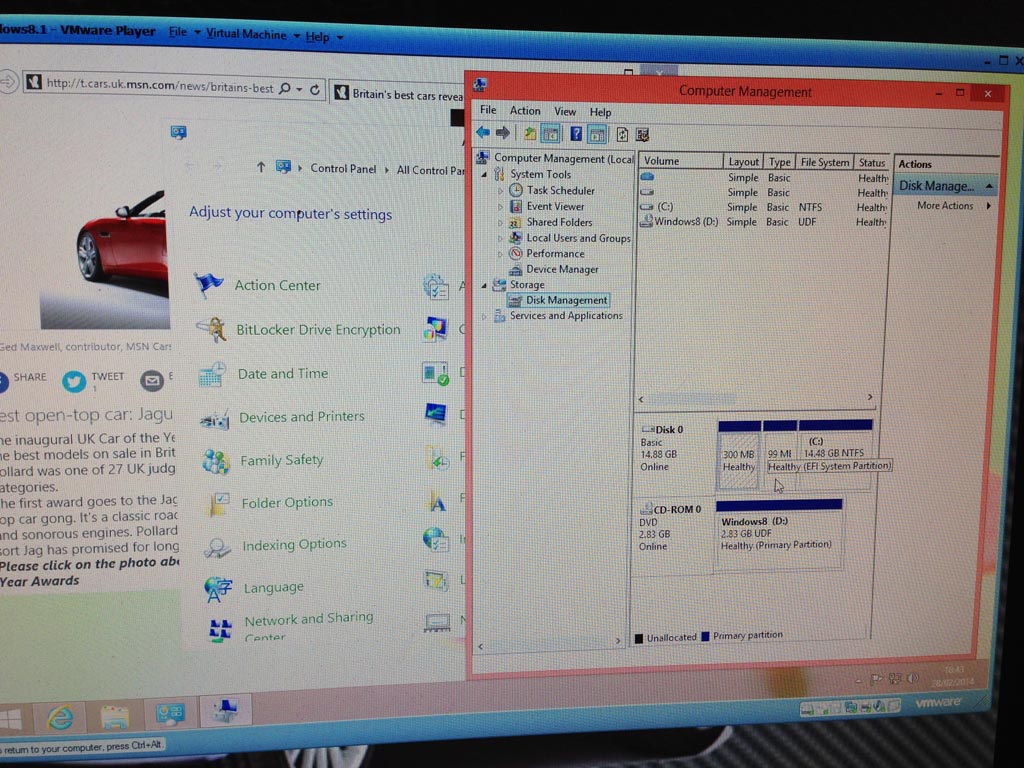Open the Folder Options link
This screenshot has height=768, width=1024.
(x=287, y=502)
